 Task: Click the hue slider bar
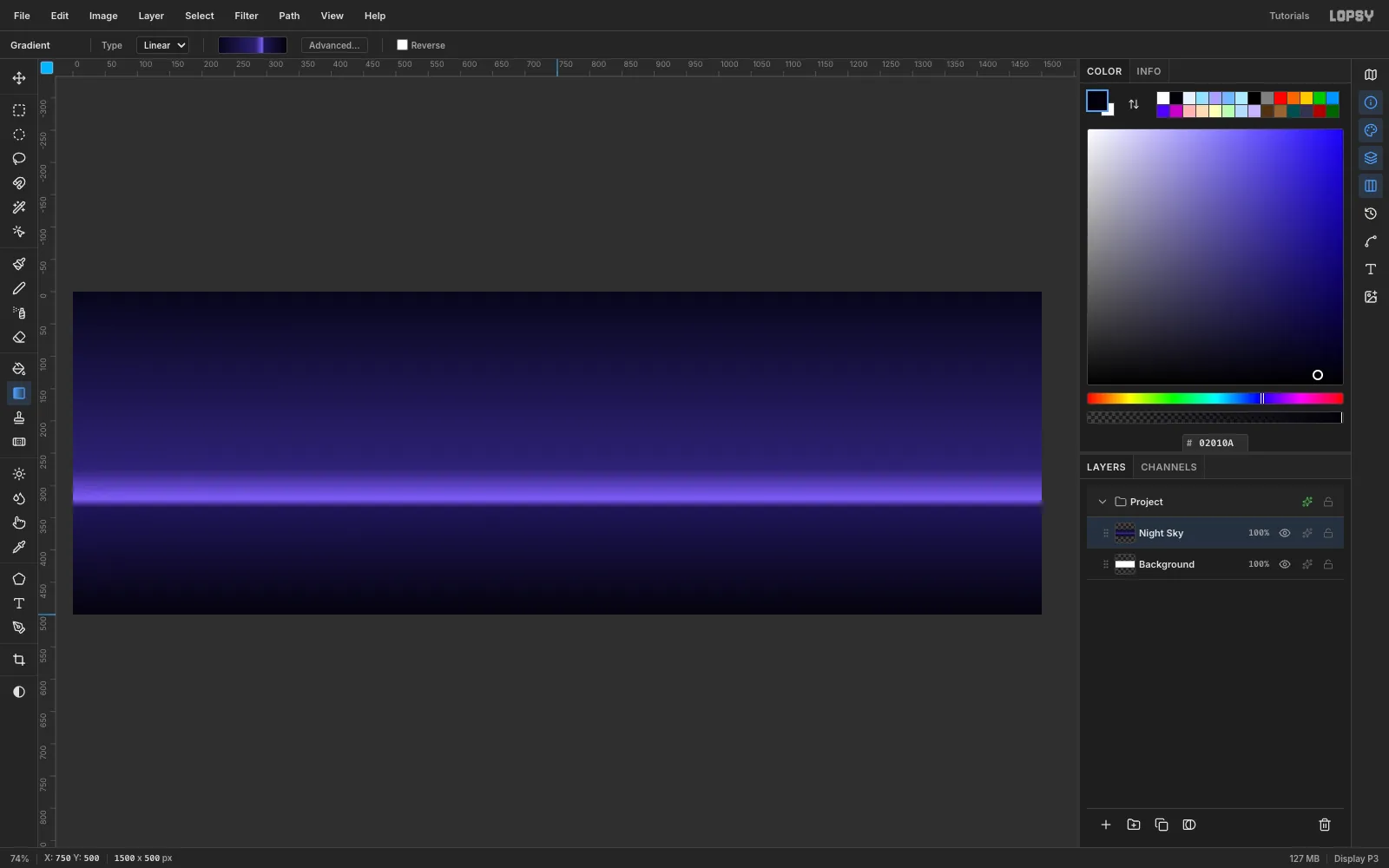pos(1215,398)
